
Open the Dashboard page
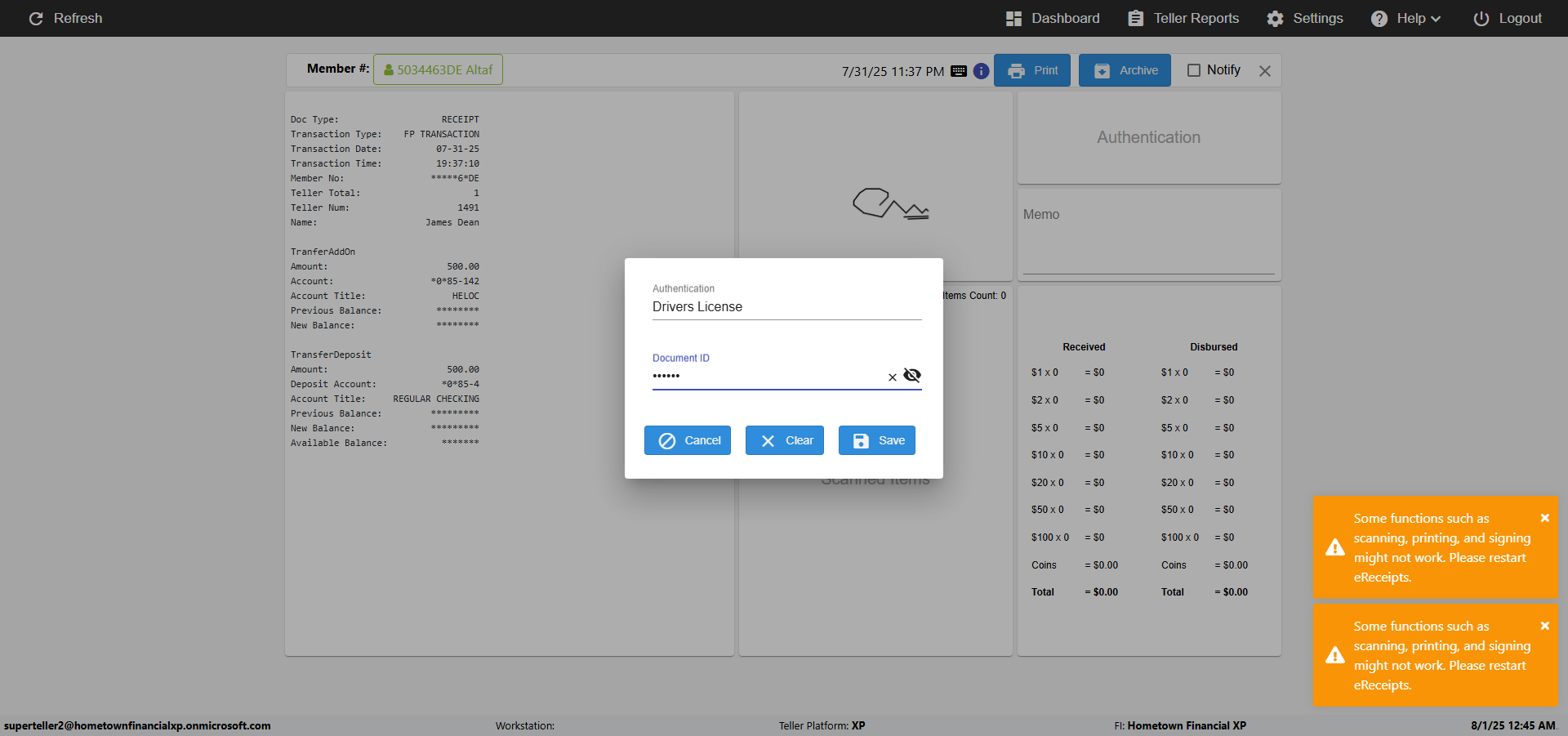click(x=1053, y=18)
